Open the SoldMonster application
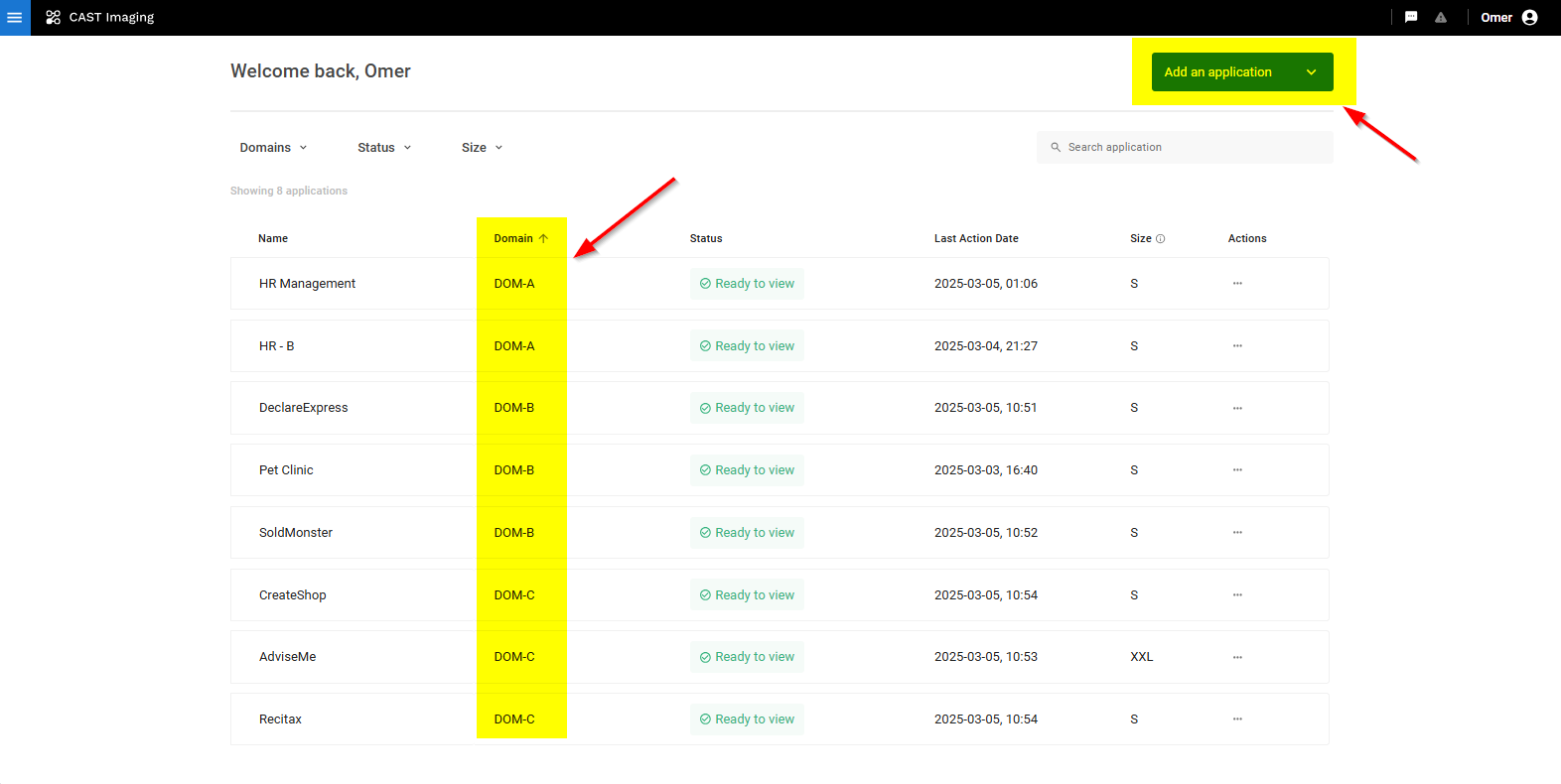Image resolution: width=1561 pixels, height=784 pixels. tap(296, 533)
